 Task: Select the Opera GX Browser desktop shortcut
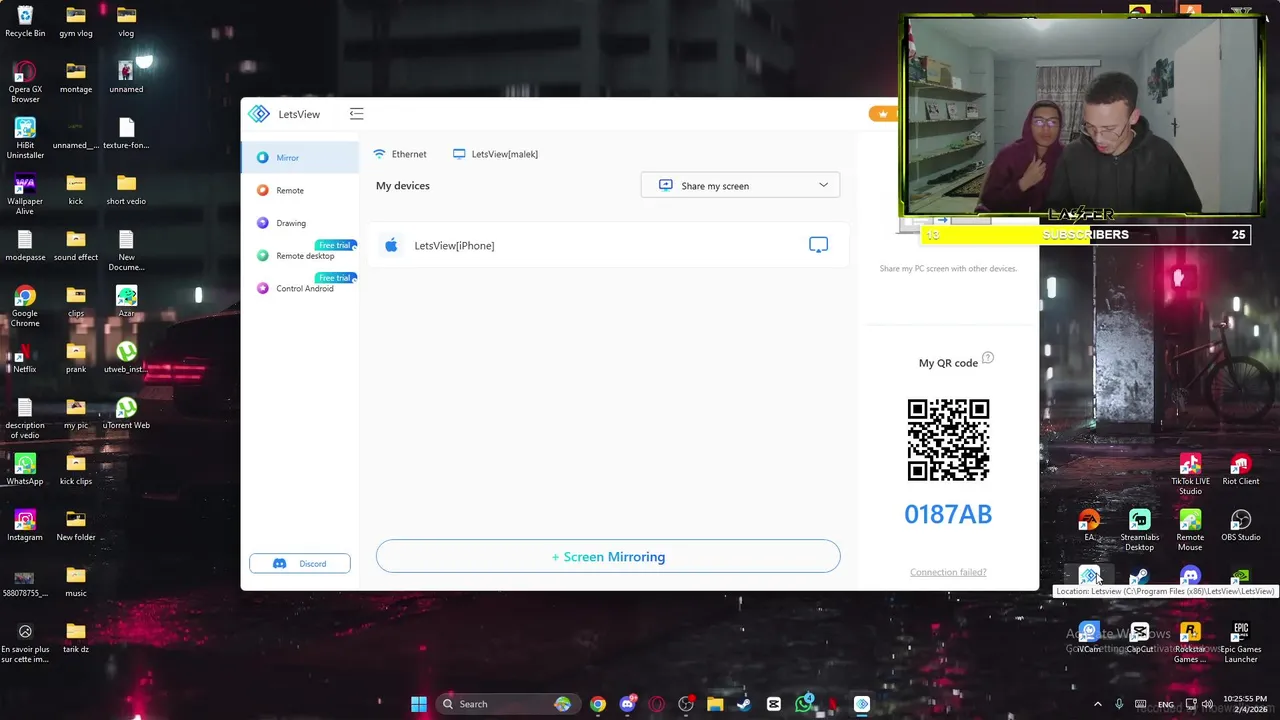(x=25, y=82)
